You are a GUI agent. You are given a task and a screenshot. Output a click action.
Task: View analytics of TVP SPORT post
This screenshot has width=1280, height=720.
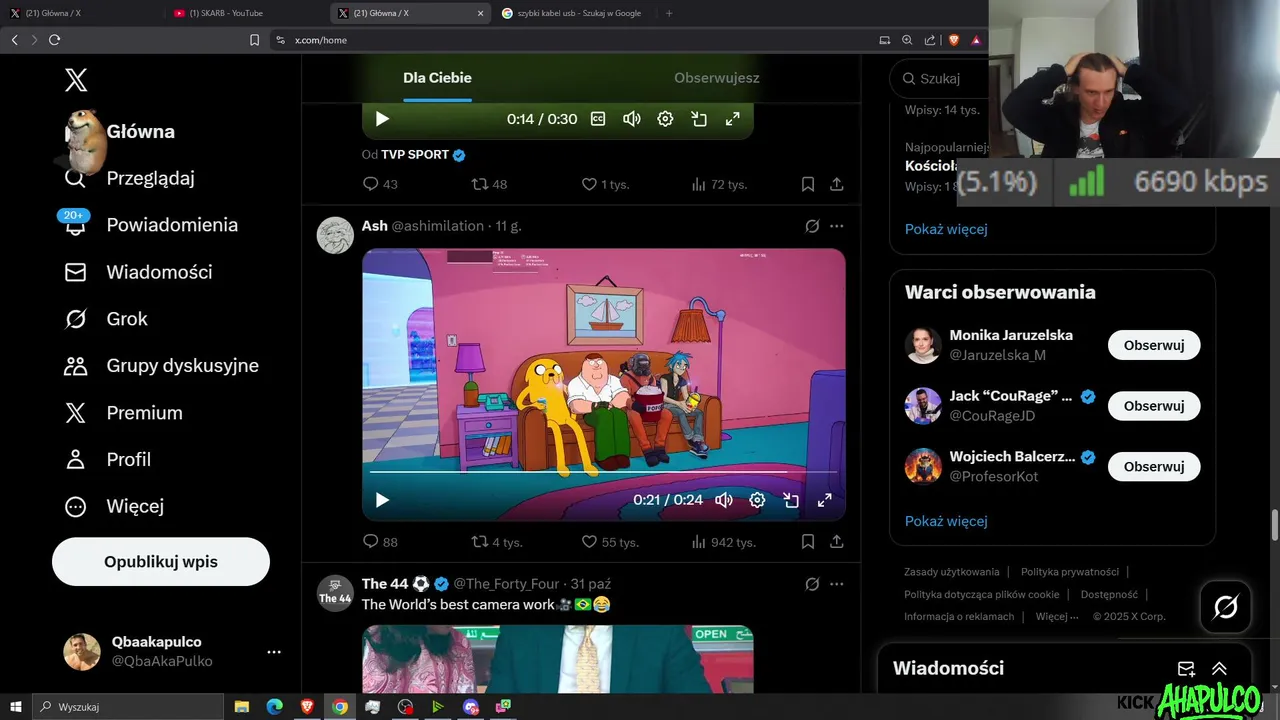pyautogui.click(x=719, y=184)
